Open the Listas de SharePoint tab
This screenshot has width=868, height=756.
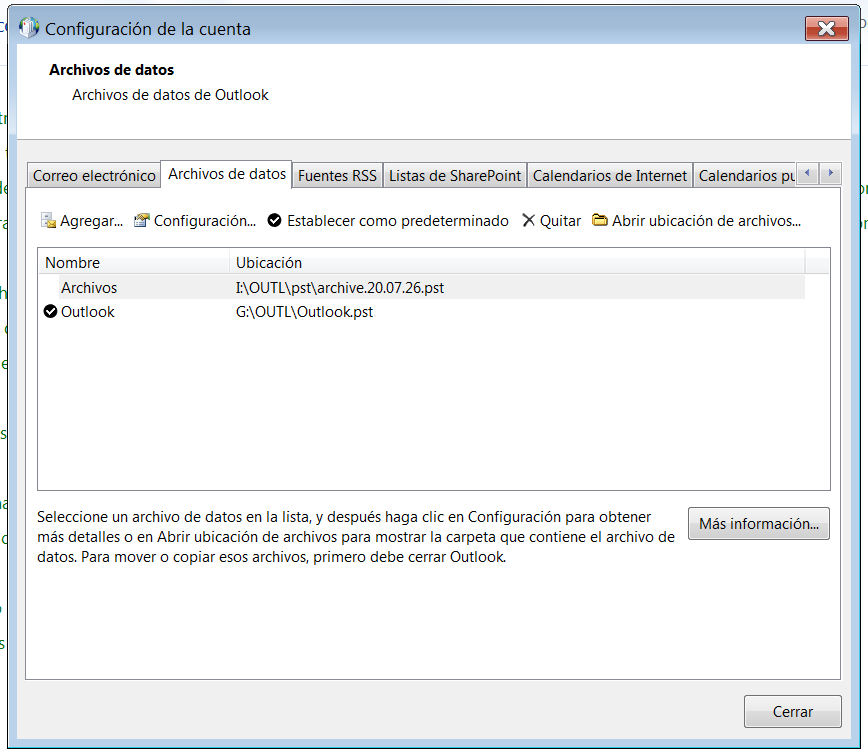point(455,176)
